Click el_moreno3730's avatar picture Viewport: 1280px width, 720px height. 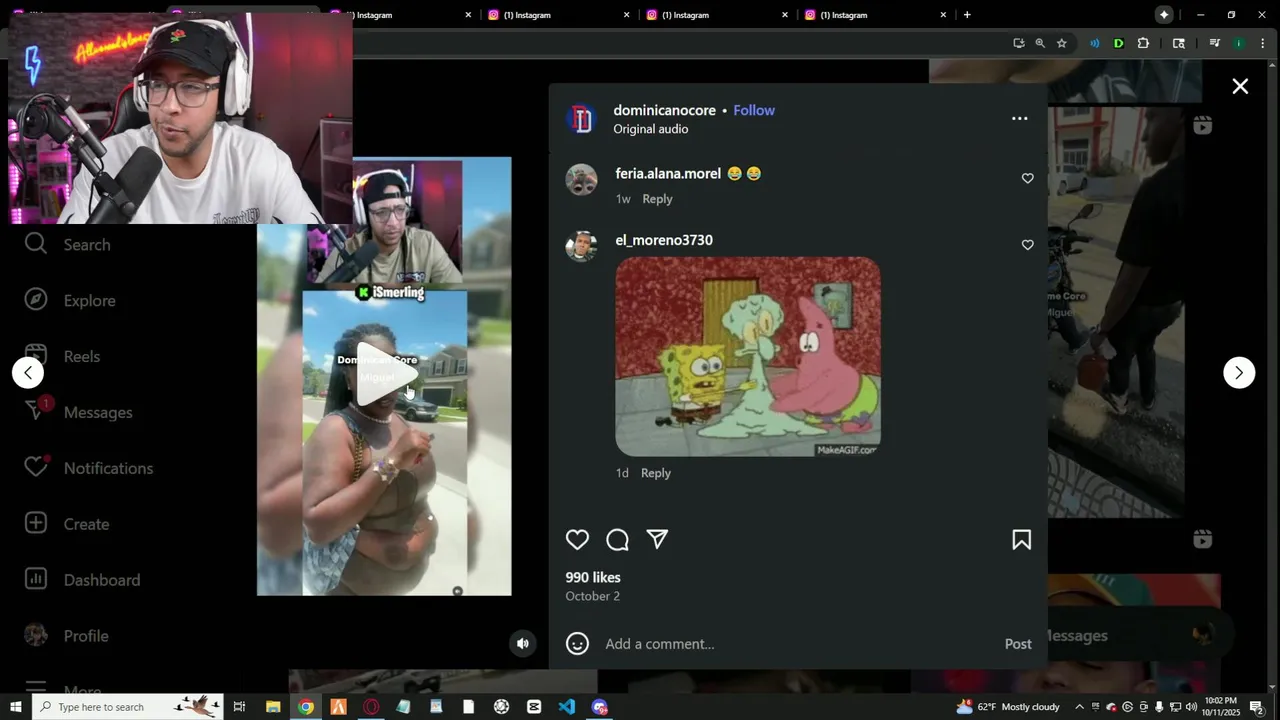581,246
